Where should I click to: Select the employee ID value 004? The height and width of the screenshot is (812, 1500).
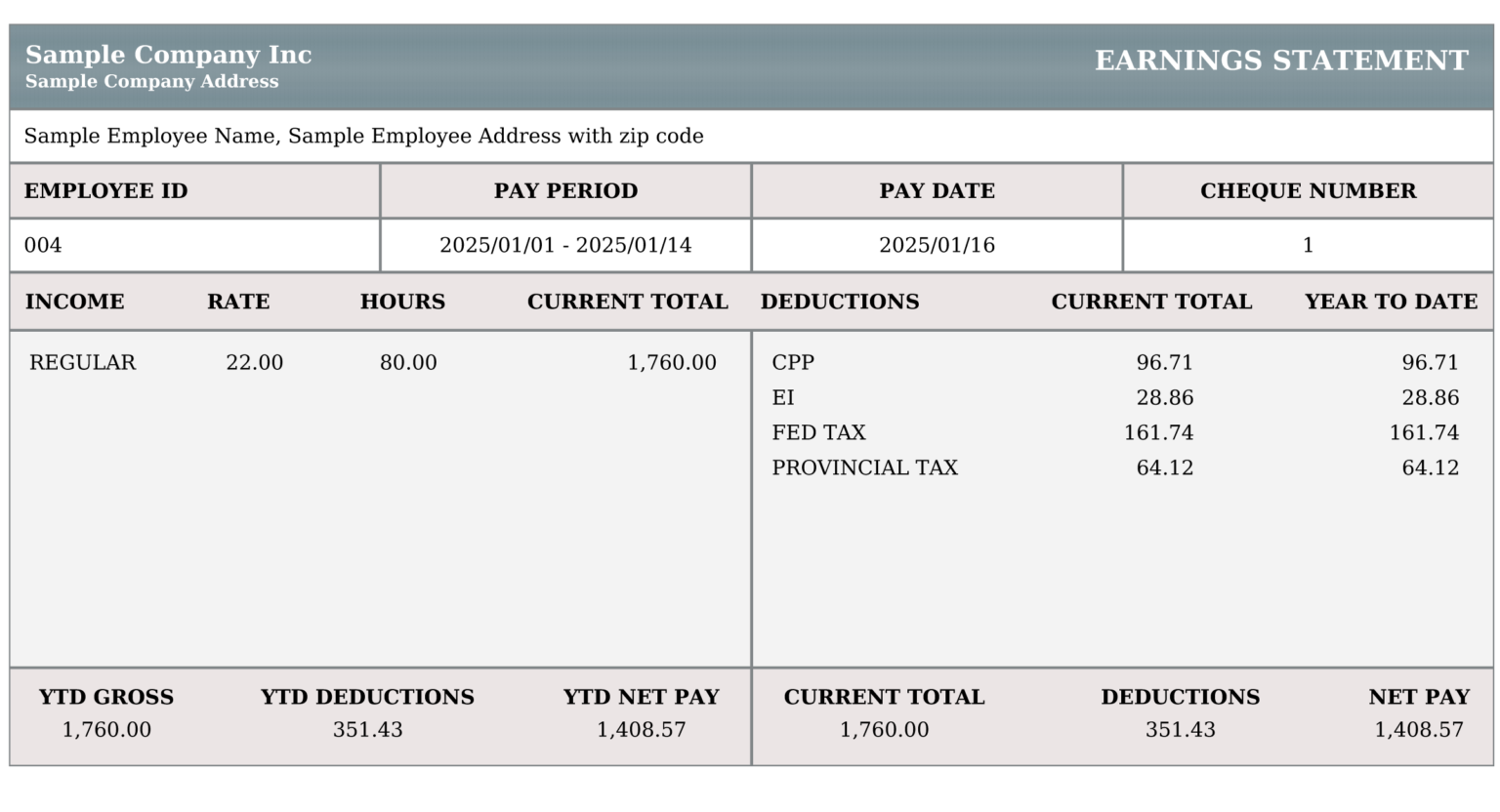pyautogui.click(x=41, y=245)
